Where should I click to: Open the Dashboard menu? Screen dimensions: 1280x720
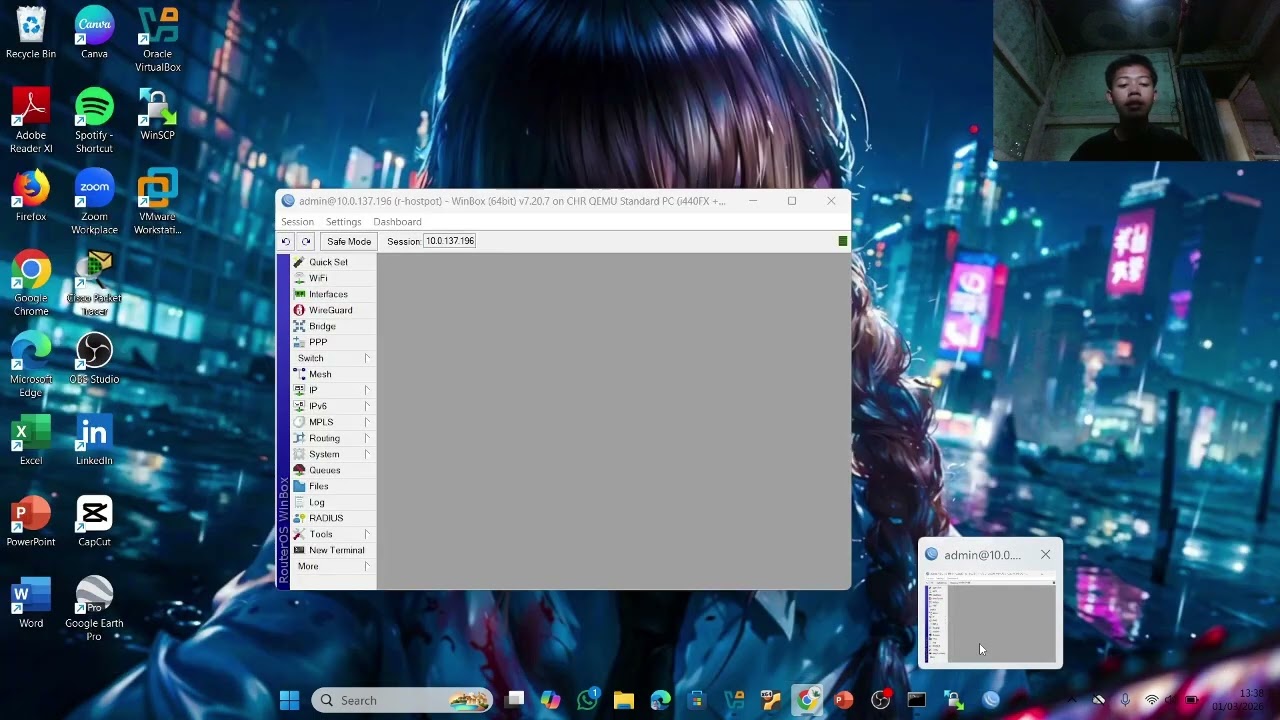(x=397, y=222)
